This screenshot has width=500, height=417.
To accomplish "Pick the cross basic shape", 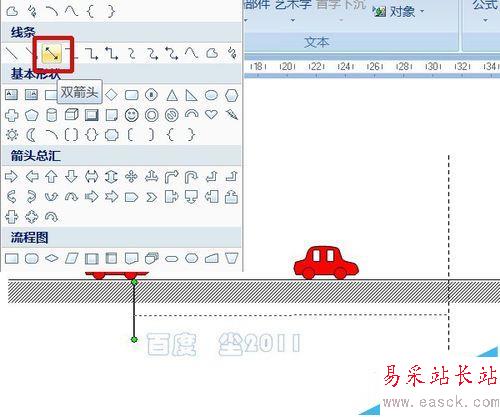I will click(12, 115).
